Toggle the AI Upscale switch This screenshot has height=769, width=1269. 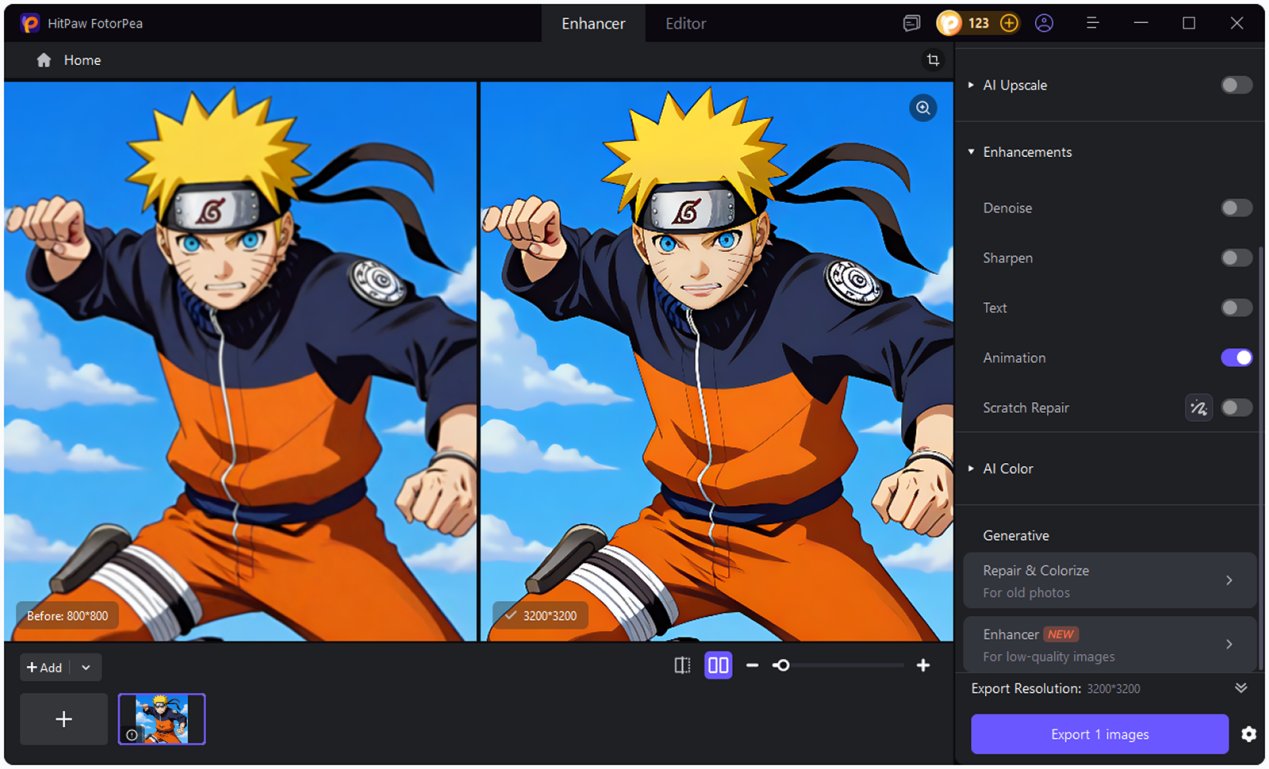(1237, 85)
